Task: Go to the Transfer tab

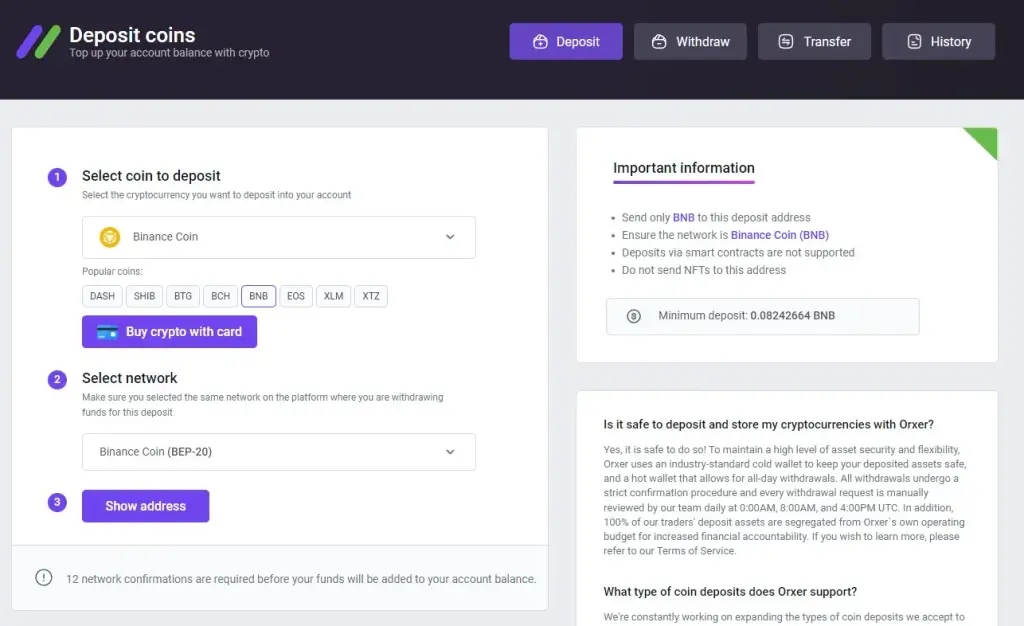Action: click(814, 42)
